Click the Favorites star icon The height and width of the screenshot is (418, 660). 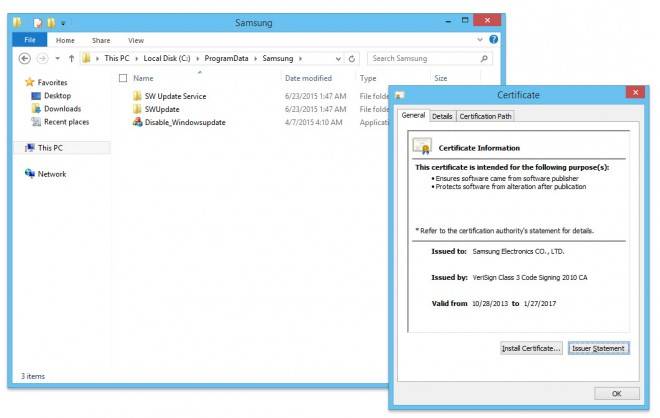pos(29,82)
